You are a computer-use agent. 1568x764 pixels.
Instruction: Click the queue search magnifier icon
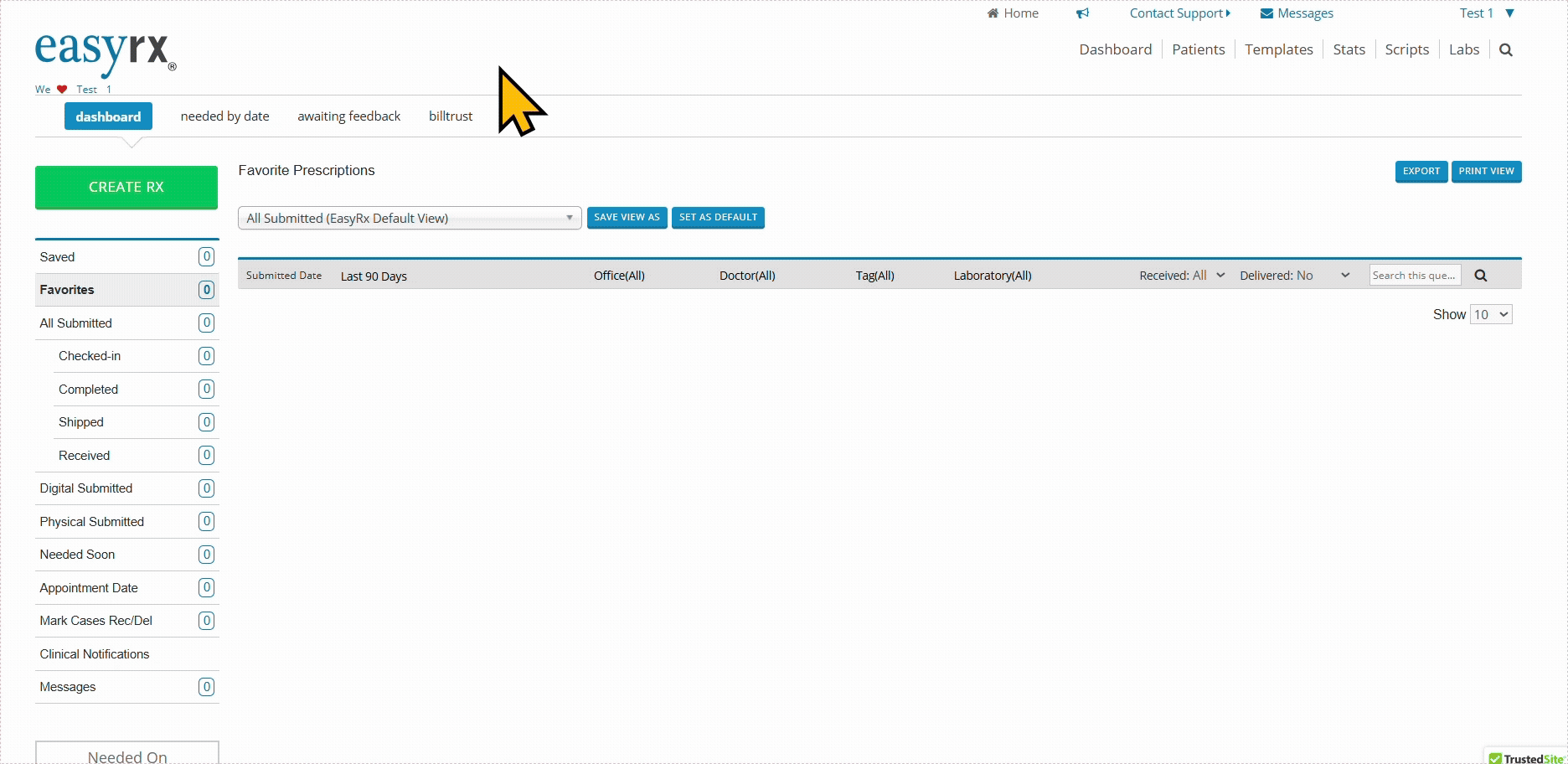point(1480,276)
